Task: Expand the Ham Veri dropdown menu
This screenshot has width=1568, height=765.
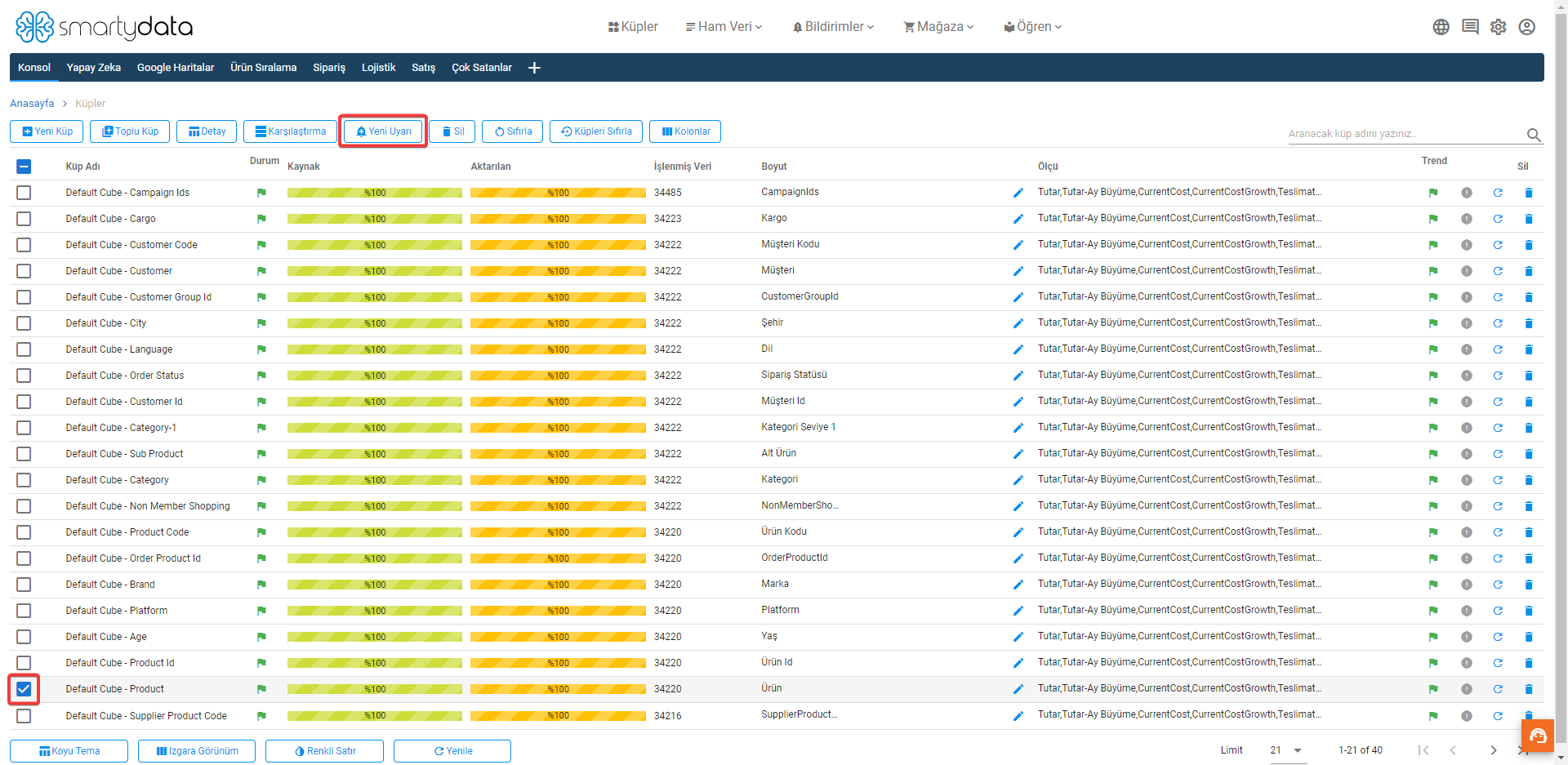Action: click(724, 27)
